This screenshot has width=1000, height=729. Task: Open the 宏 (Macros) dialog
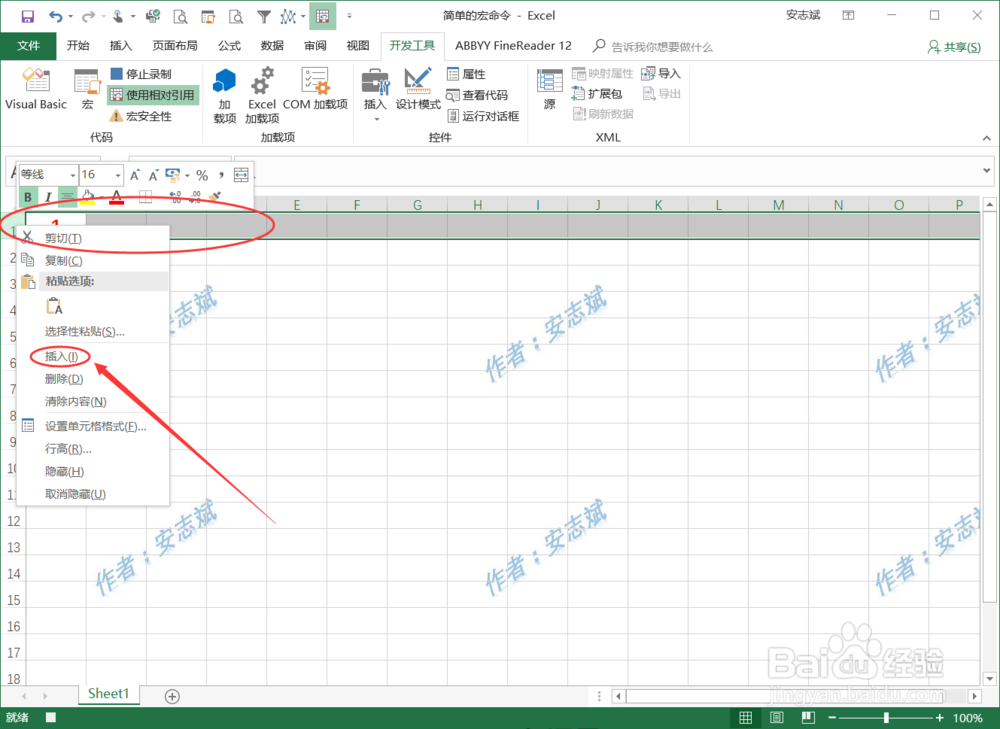click(x=87, y=89)
